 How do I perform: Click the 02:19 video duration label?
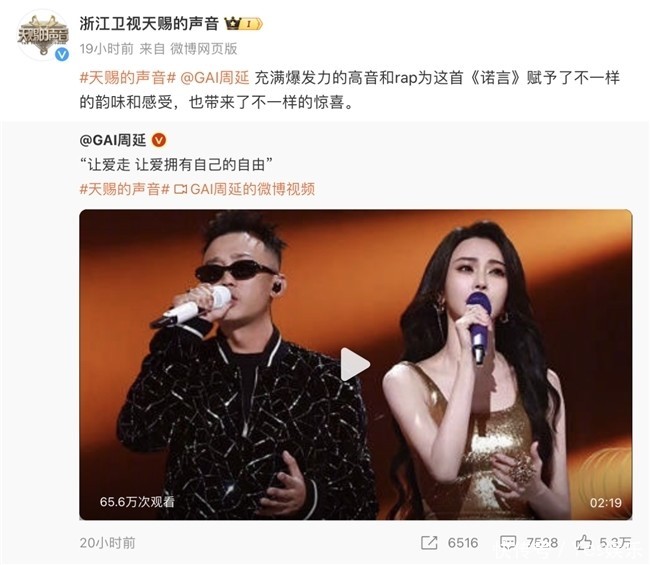pos(606,503)
